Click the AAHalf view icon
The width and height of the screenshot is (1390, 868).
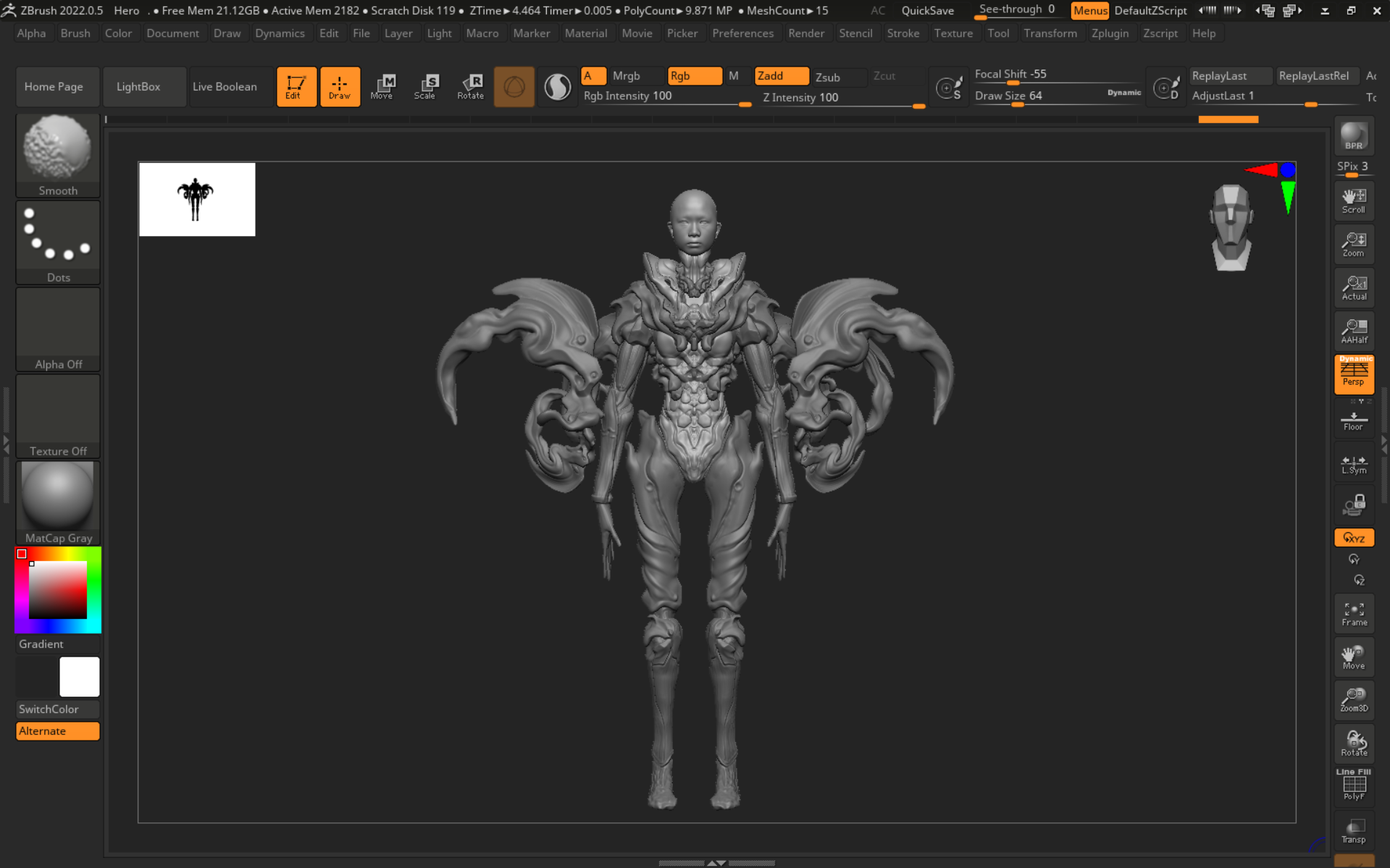pyautogui.click(x=1353, y=331)
